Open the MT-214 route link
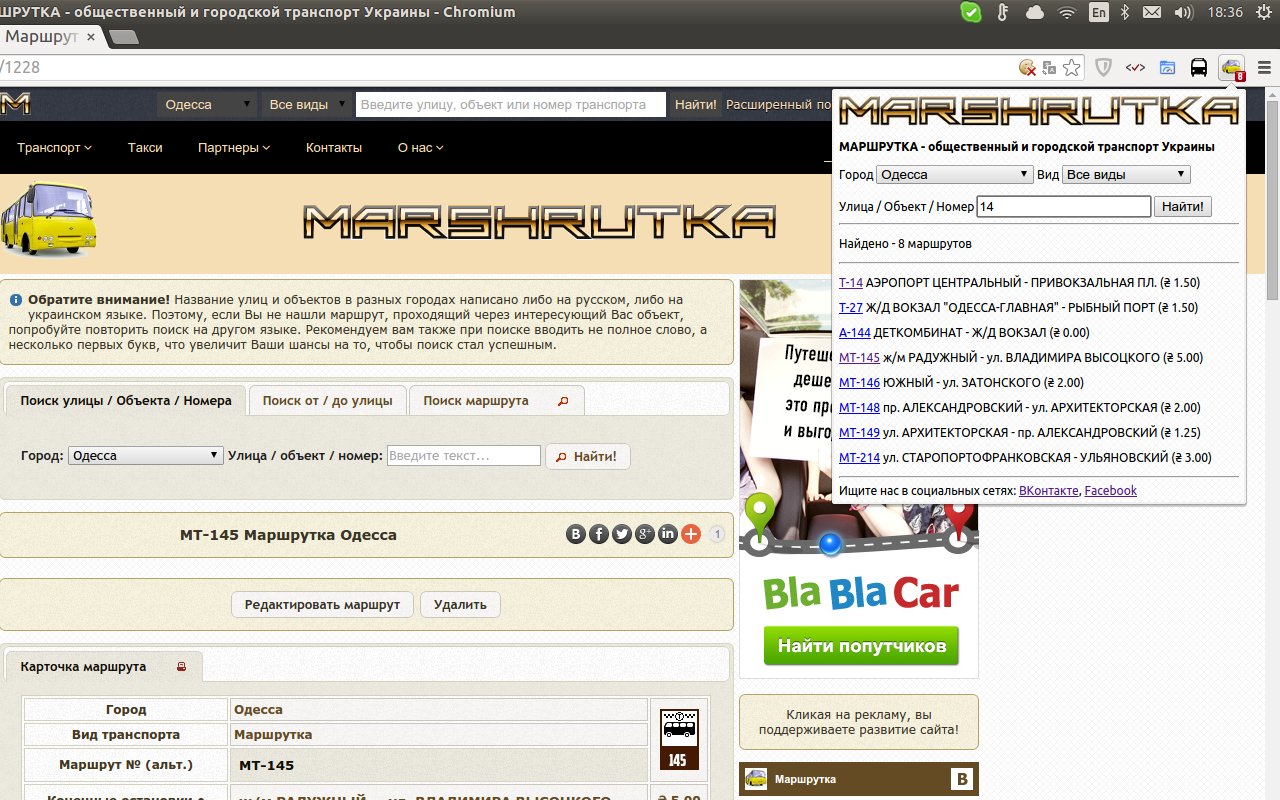1280x800 pixels. pos(859,458)
